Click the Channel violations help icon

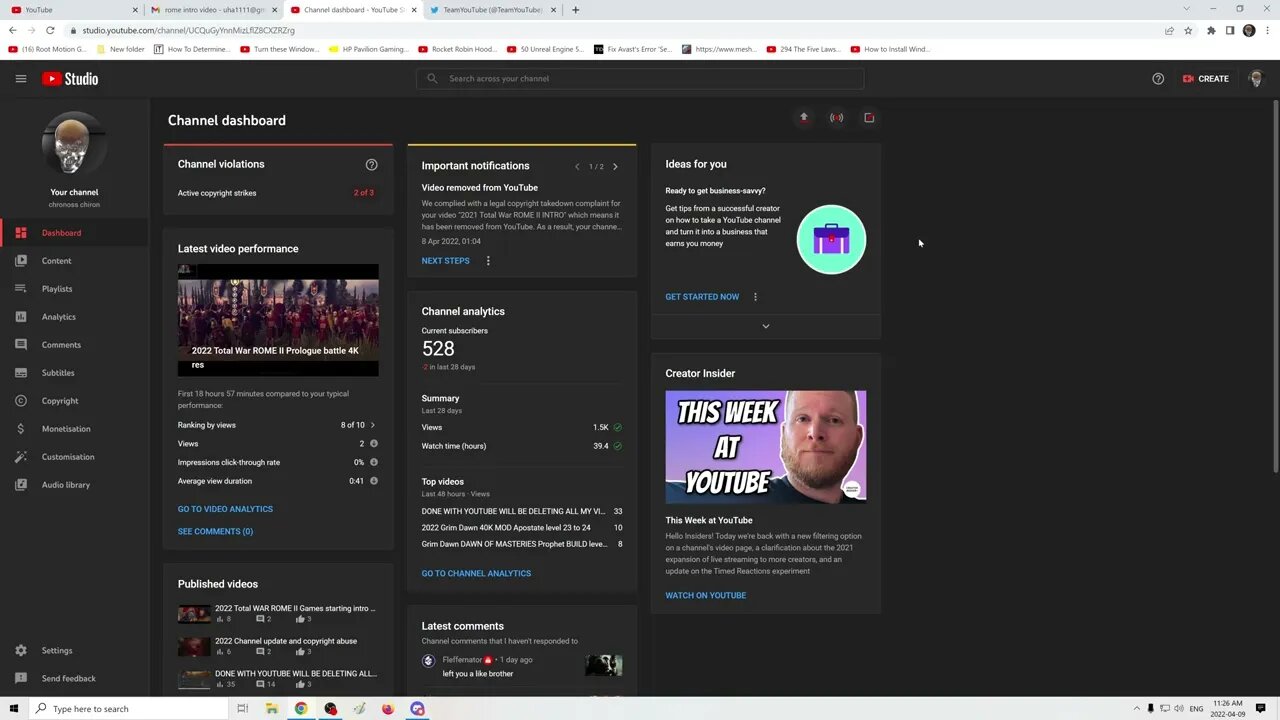371,165
